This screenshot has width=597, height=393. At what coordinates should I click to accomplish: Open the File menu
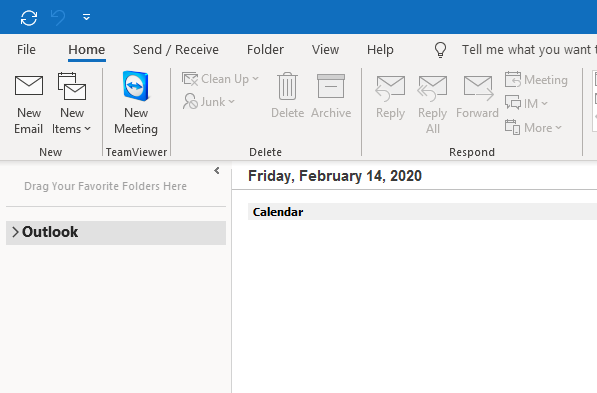tap(26, 50)
